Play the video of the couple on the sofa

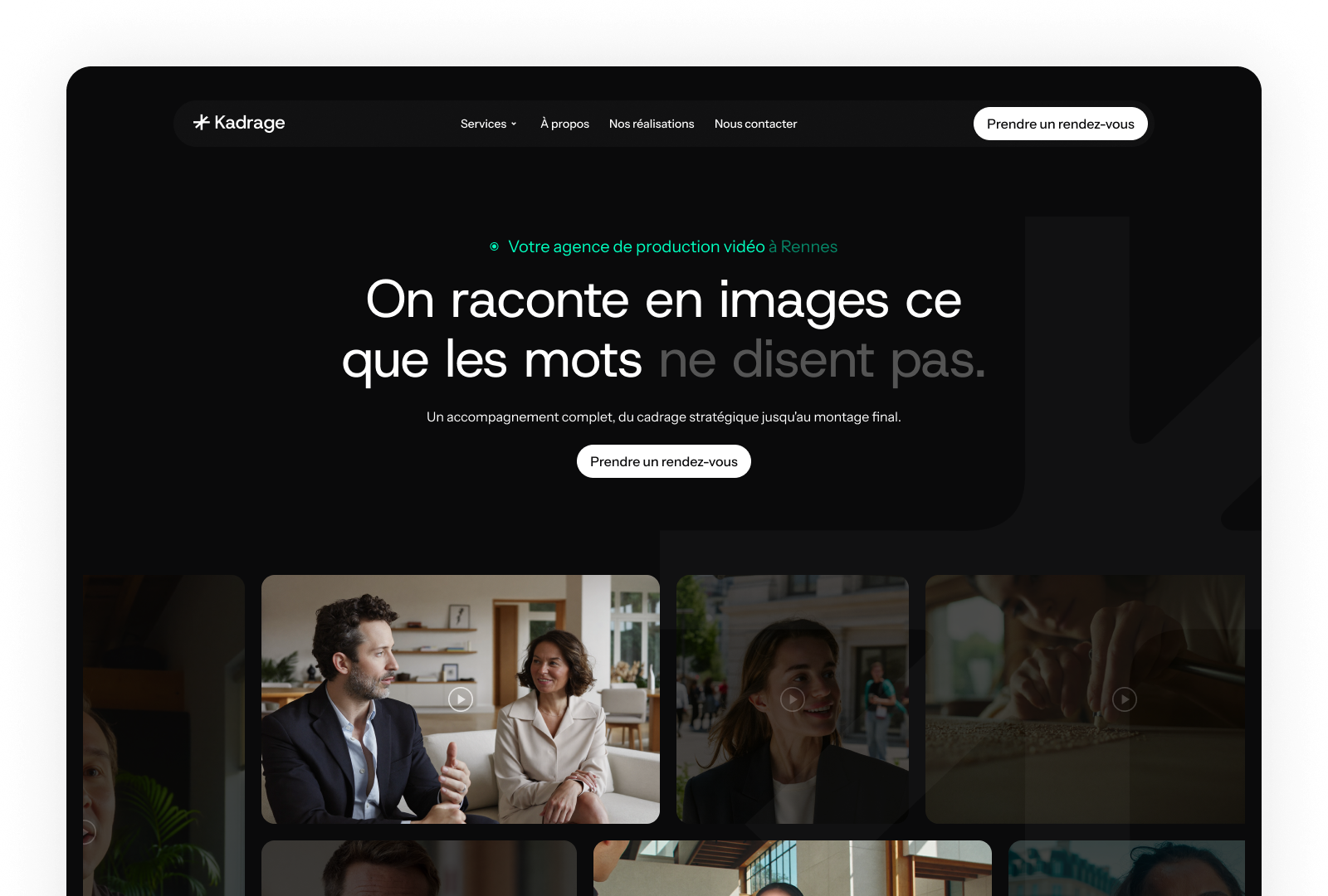pyautogui.click(x=461, y=699)
